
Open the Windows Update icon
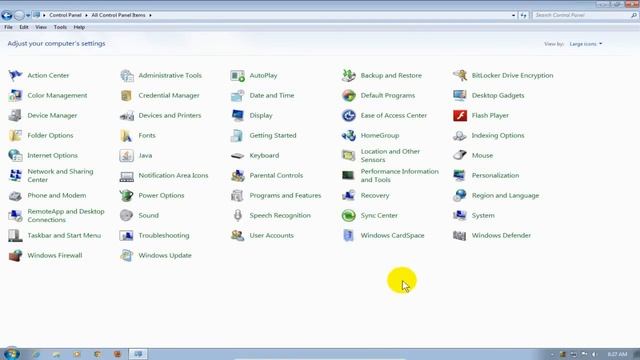127,256
